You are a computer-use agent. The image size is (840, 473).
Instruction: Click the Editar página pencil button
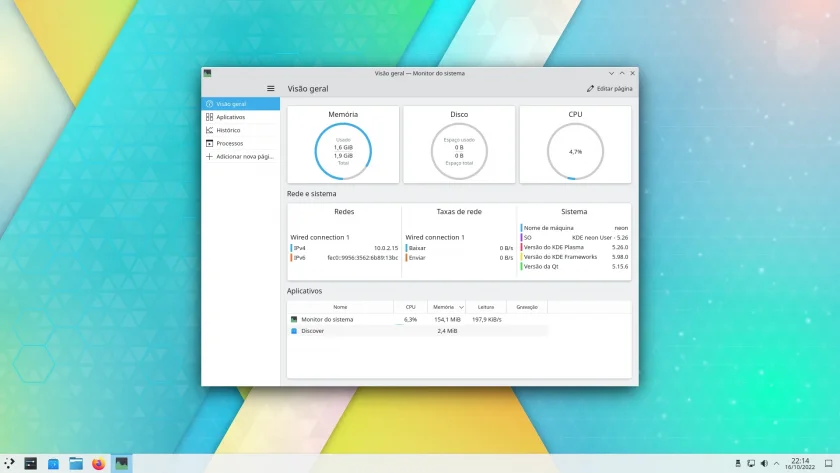pos(609,88)
